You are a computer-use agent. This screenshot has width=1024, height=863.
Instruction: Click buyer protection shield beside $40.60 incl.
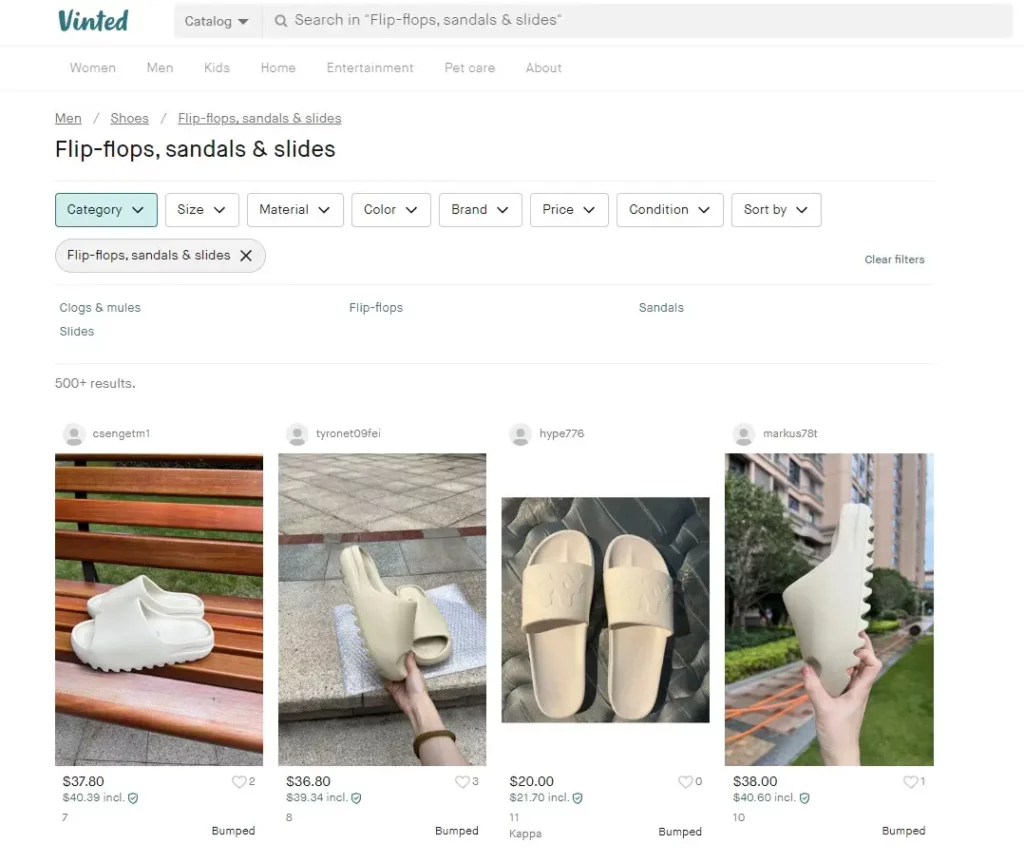[x=805, y=798]
